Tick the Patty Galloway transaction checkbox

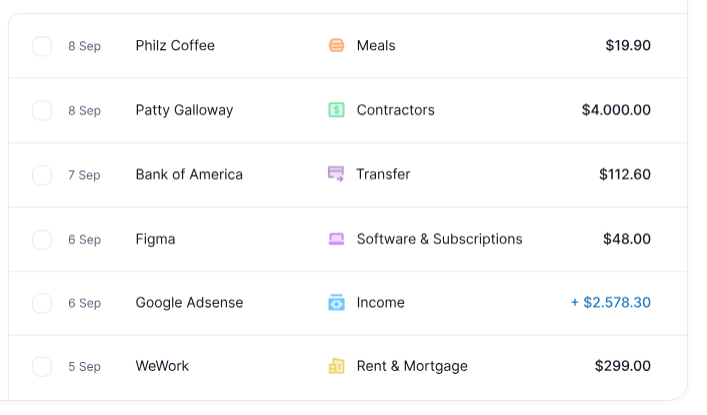(x=42, y=110)
